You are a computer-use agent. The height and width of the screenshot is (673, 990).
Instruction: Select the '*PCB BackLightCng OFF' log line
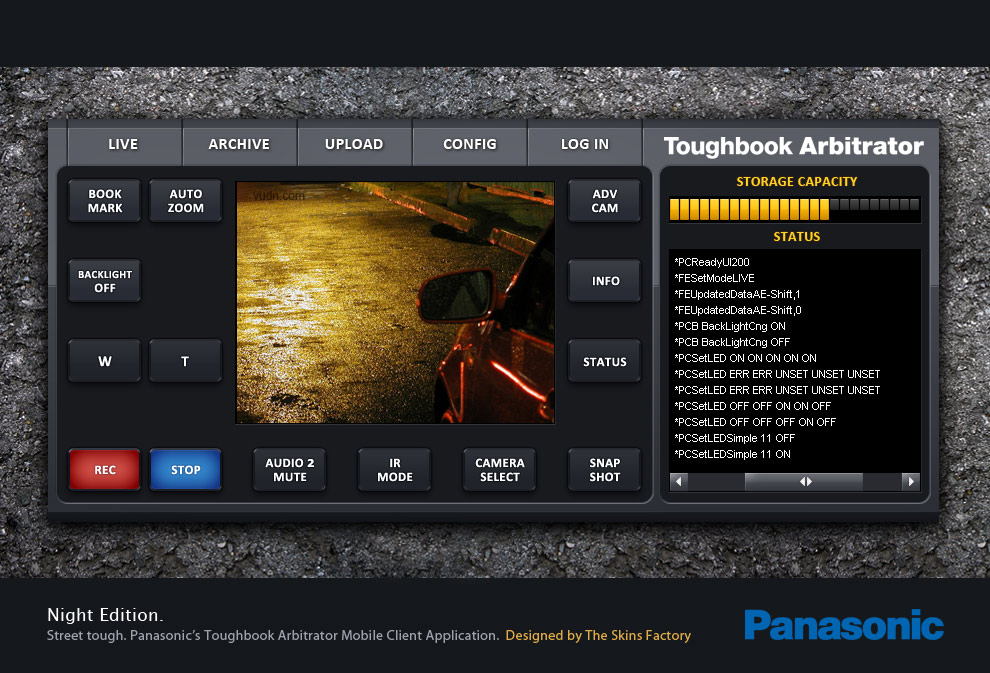coord(732,342)
